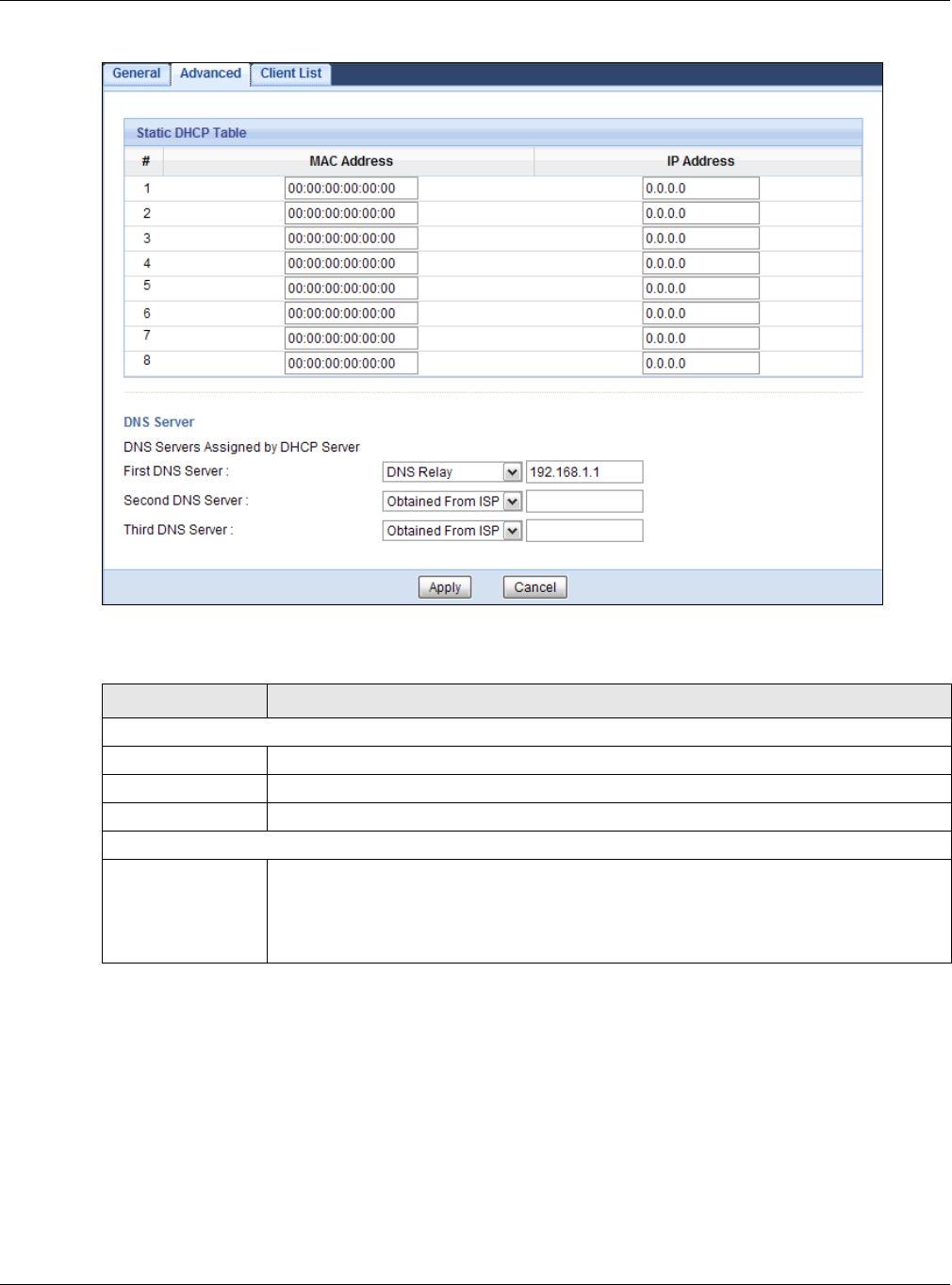
Task: Focus IP Address field in row 1
Action: pos(701,189)
